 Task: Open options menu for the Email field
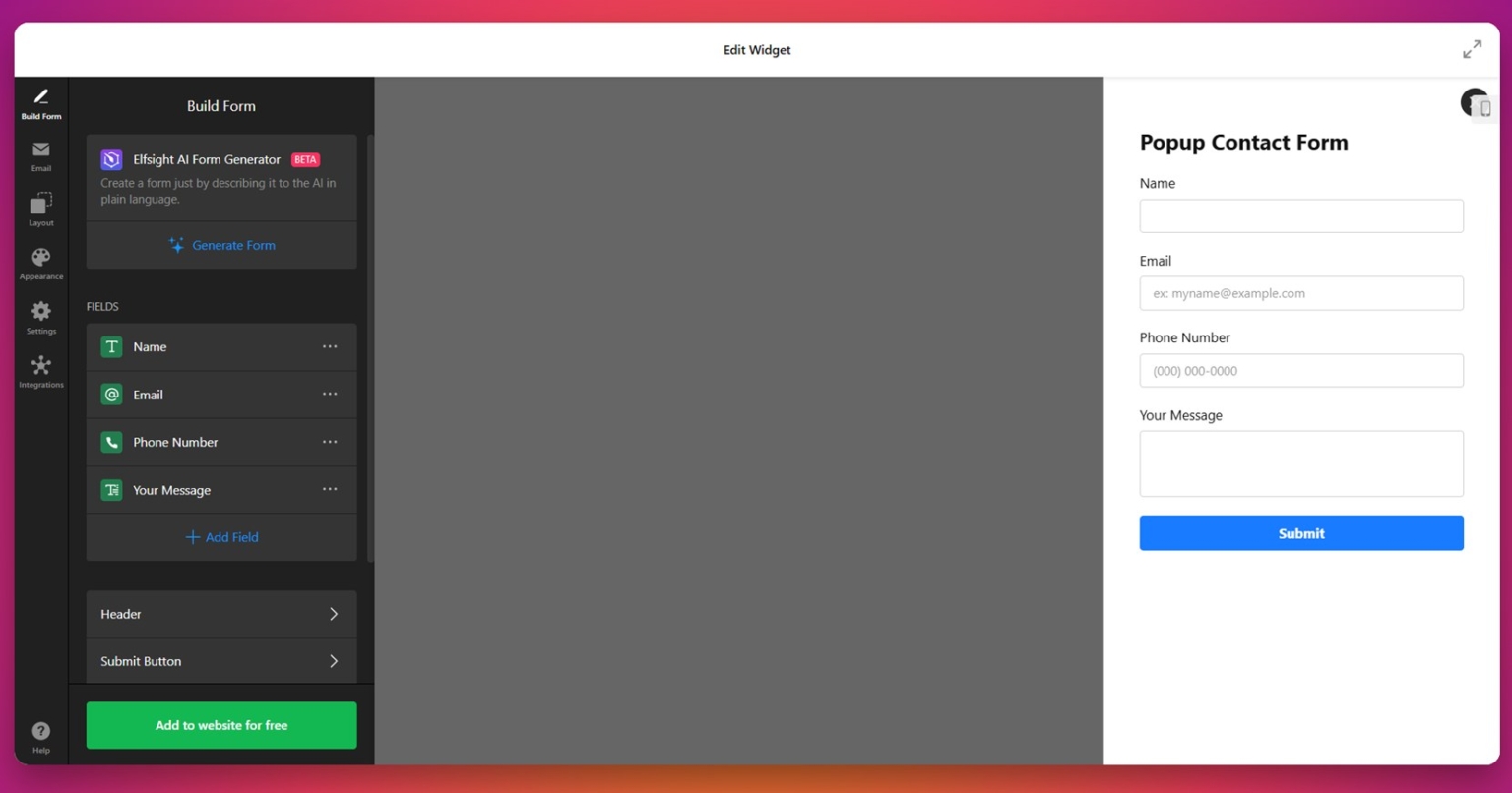coord(331,395)
